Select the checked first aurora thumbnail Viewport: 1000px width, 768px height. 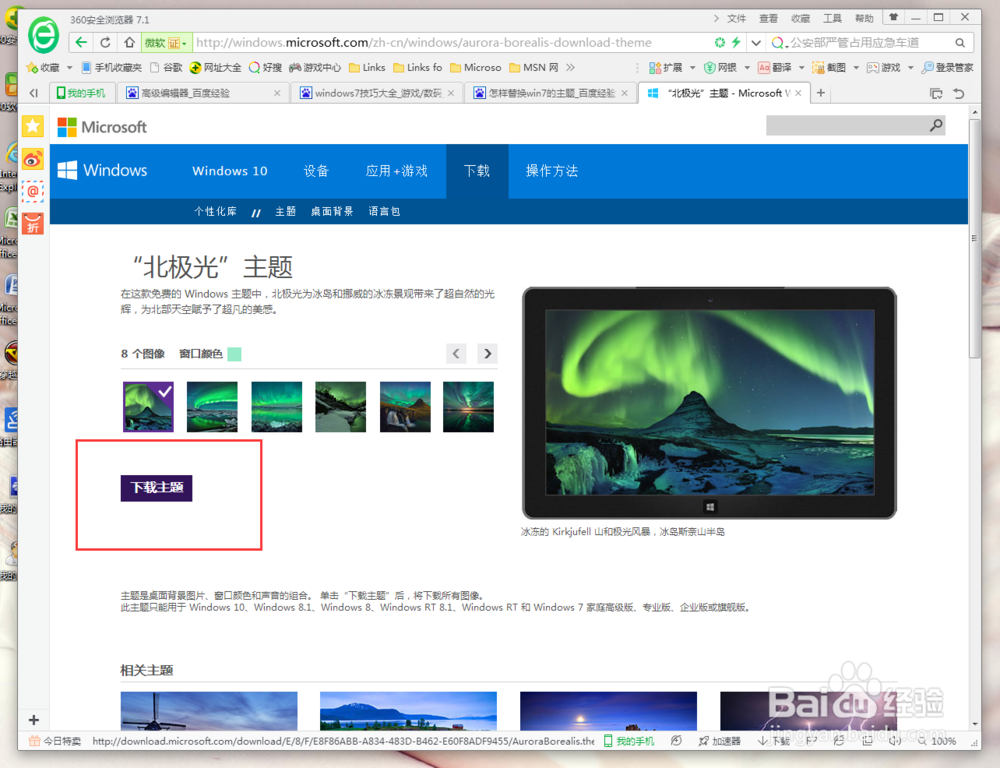point(148,406)
